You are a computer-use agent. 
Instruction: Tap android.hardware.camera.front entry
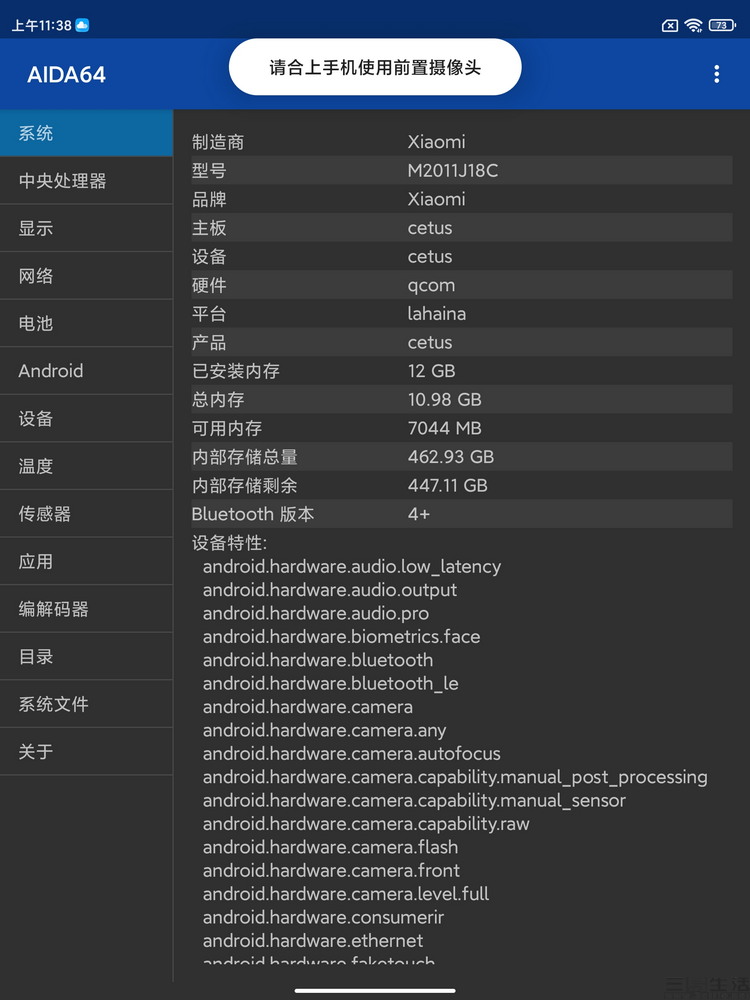pyautogui.click(x=331, y=871)
